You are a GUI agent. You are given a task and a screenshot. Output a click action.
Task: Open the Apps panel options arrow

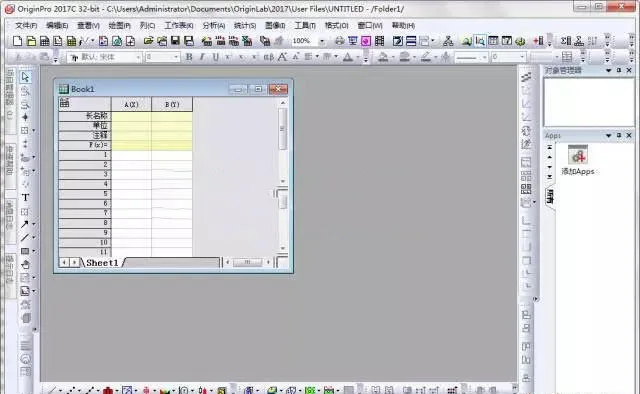click(x=609, y=136)
